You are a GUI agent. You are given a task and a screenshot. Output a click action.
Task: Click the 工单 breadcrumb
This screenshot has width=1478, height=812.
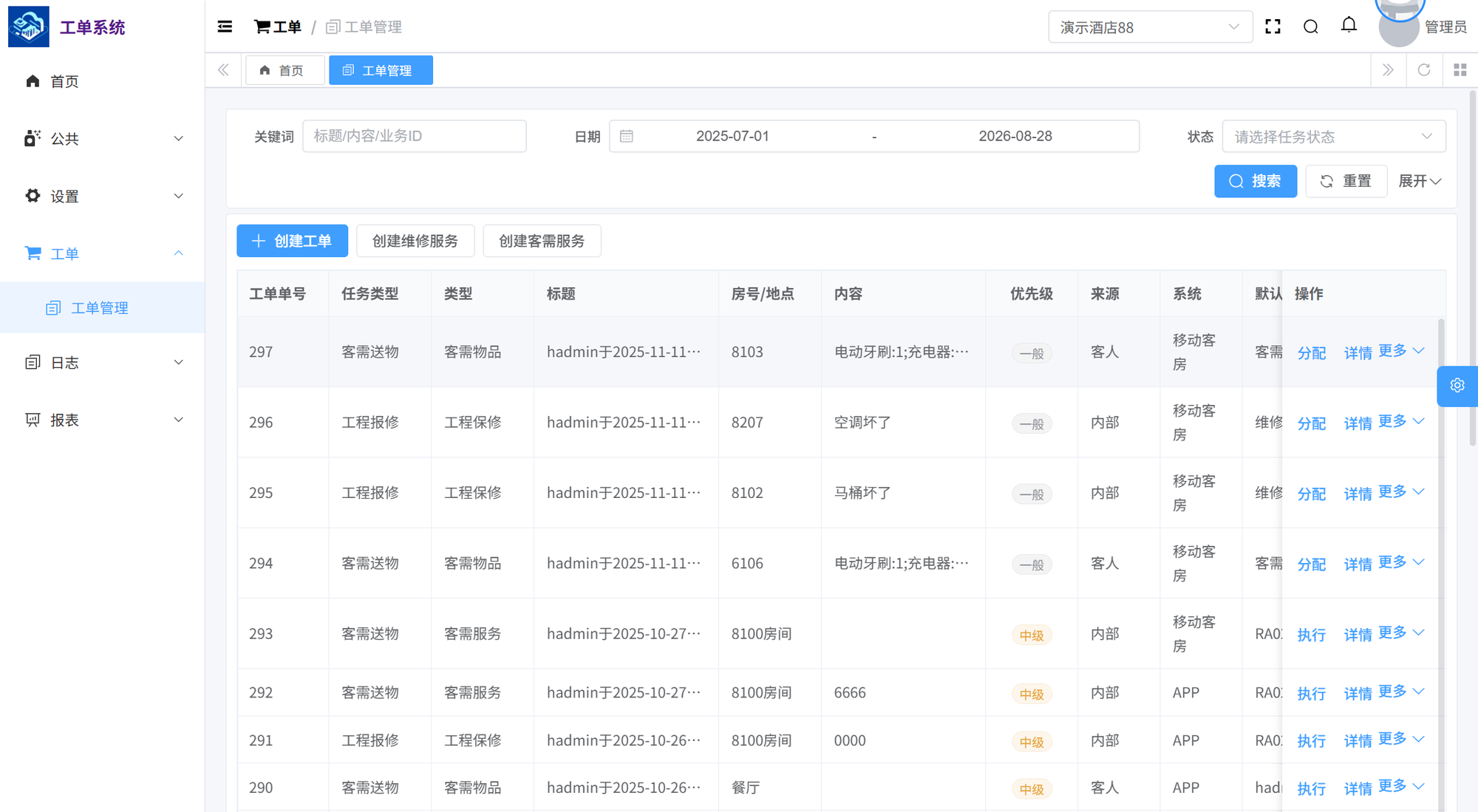pos(278,27)
